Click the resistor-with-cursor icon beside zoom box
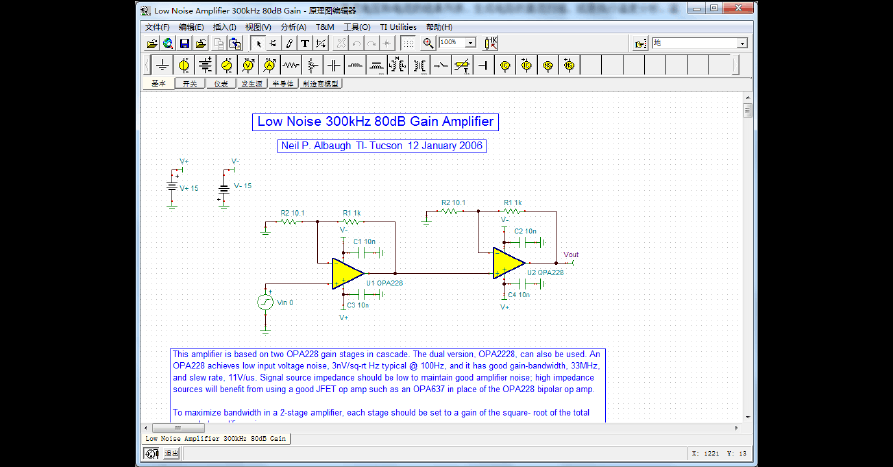The height and width of the screenshot is (467, 893). (x=490, y=43)
